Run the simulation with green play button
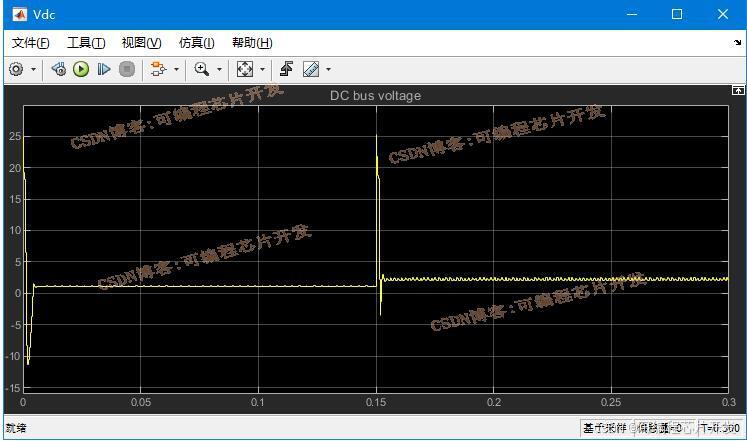The image size is (747, 441). (81, 69)
